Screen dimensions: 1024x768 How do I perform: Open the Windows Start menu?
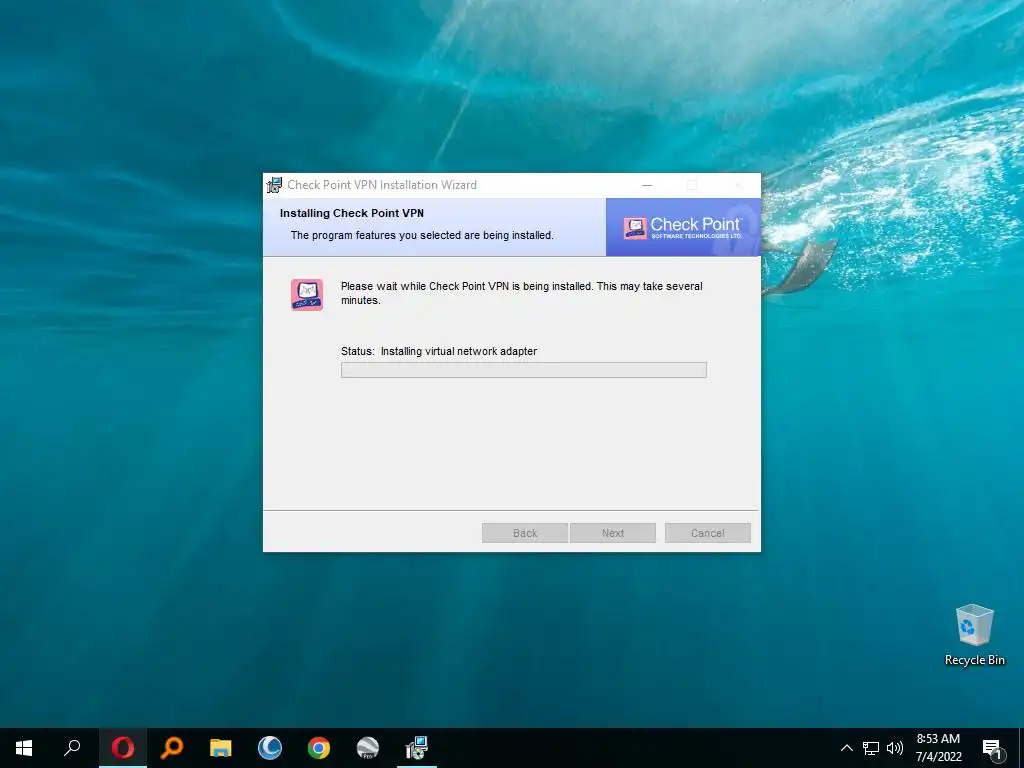[24, 748]
